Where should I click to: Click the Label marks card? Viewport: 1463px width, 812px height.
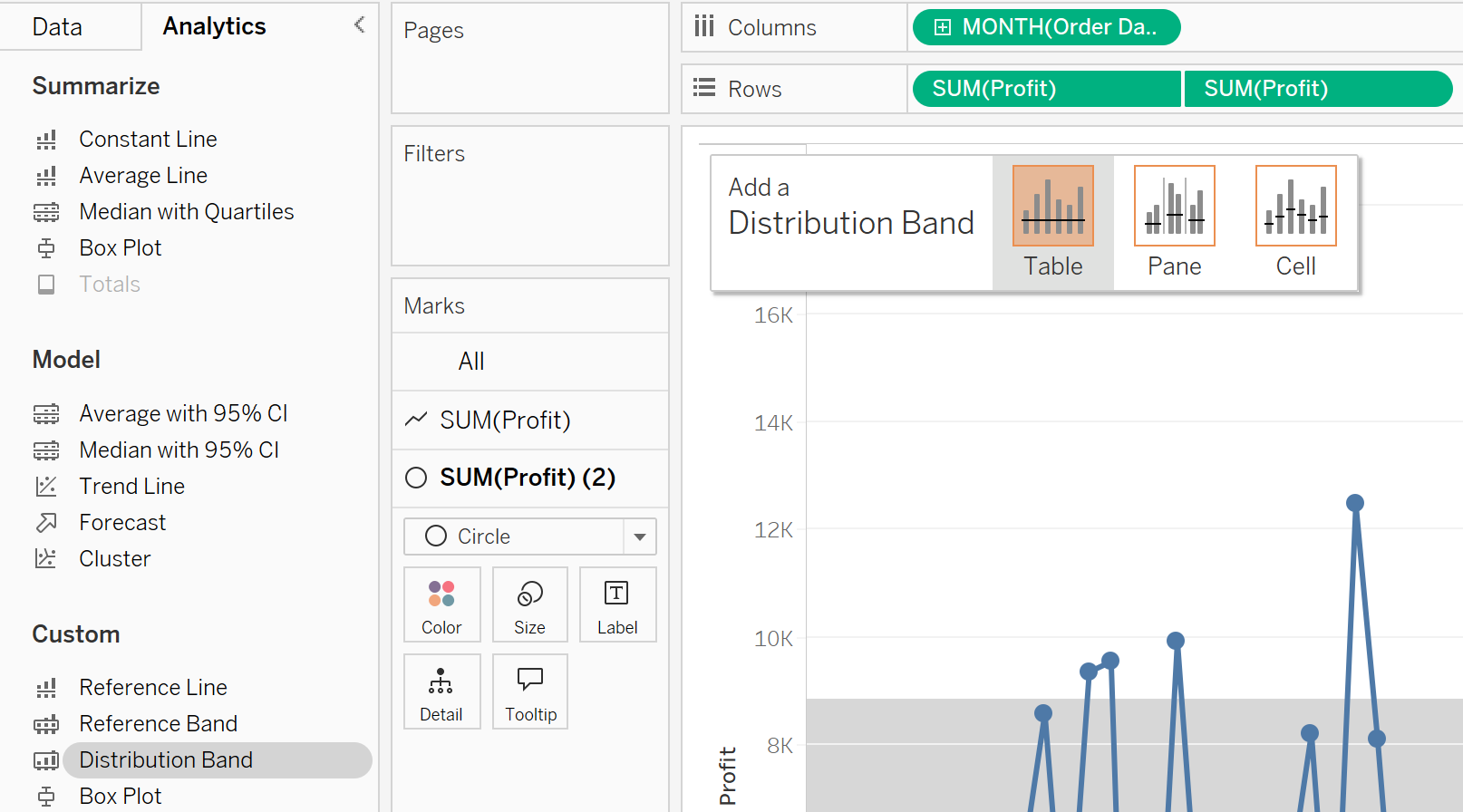[x=617, y=604]
